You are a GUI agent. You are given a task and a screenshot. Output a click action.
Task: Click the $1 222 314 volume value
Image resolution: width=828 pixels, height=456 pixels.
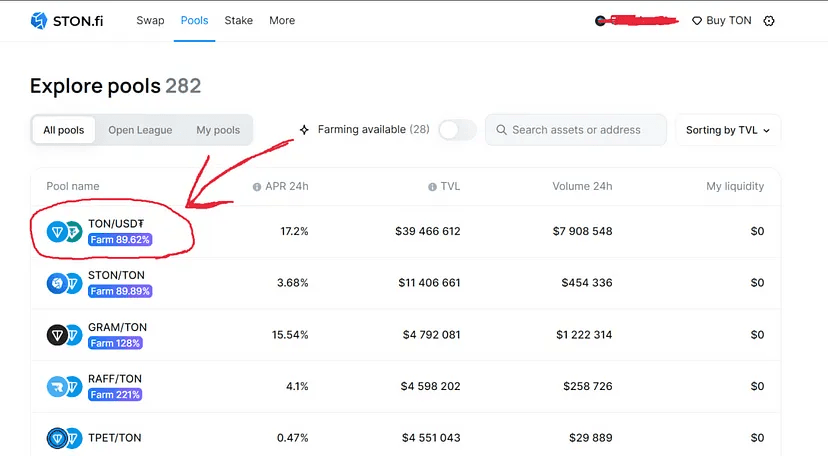pyautogui.click(x=584, y=335)
